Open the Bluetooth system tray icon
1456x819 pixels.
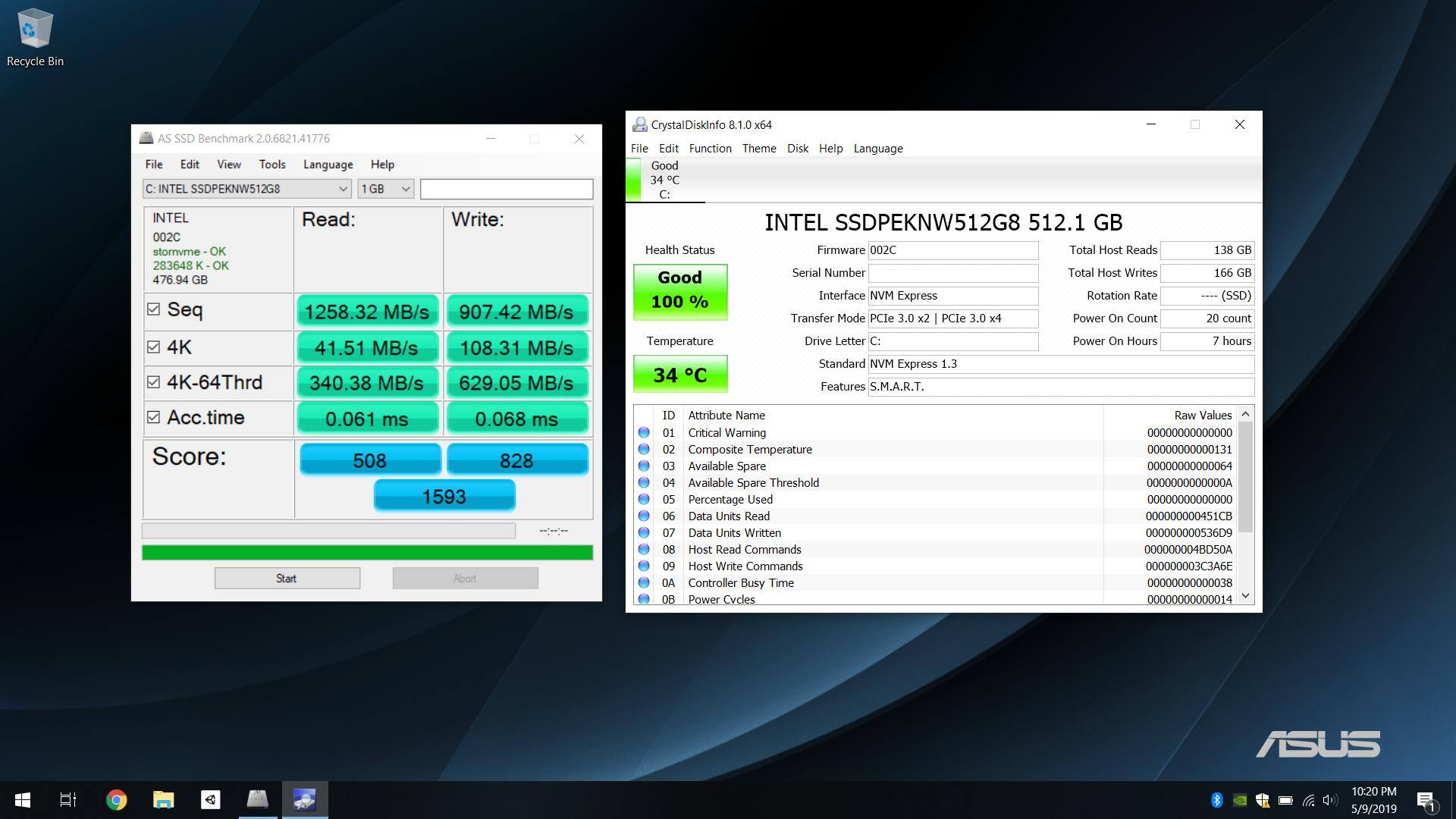(1216, 800)
